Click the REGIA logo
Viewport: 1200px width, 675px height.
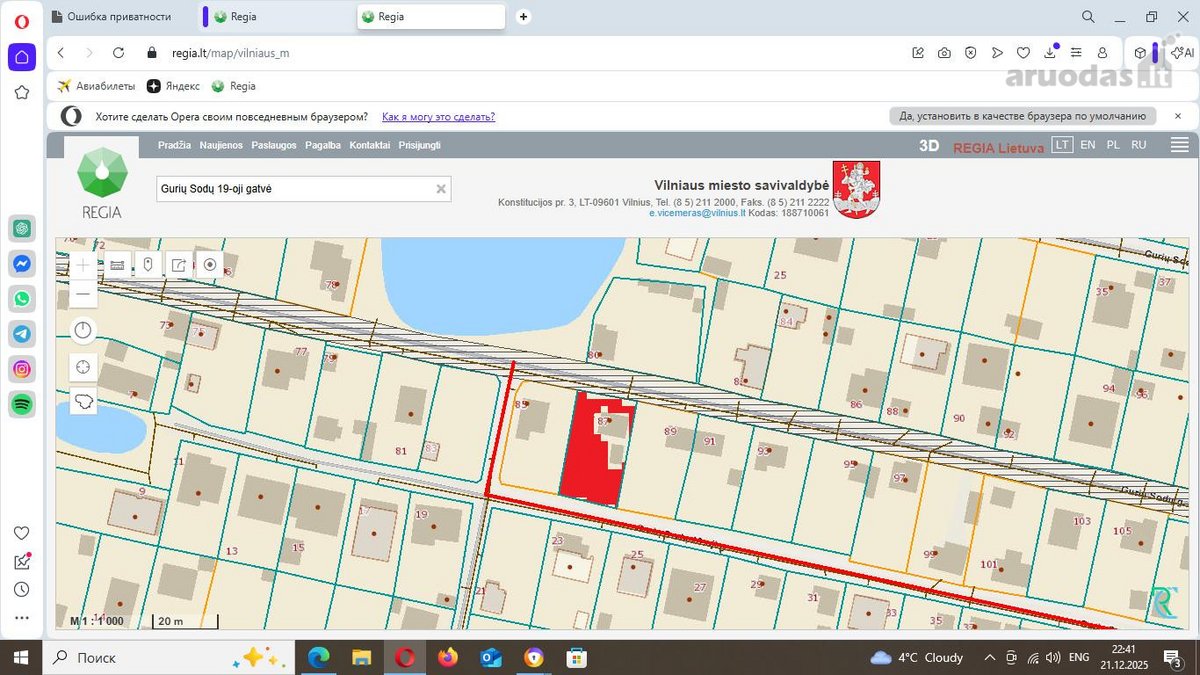click(102, 182)
